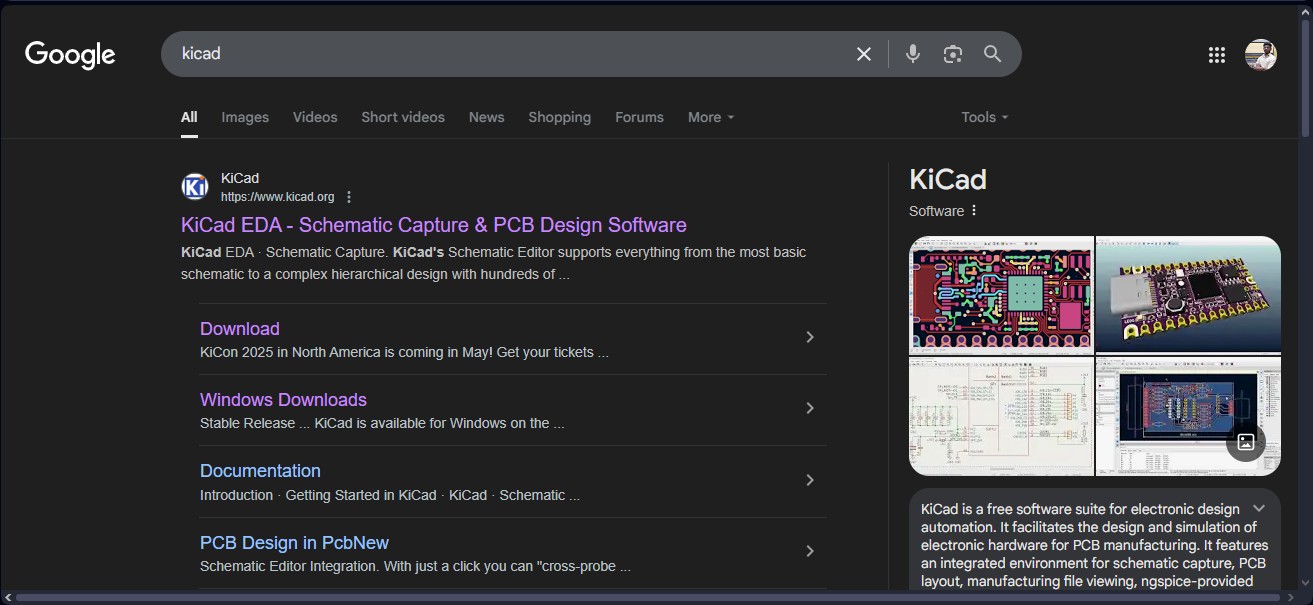The width and height of the screenshot is (1313, 605).
Task: Click the KiCad site favicon
Action: [195, 187]
